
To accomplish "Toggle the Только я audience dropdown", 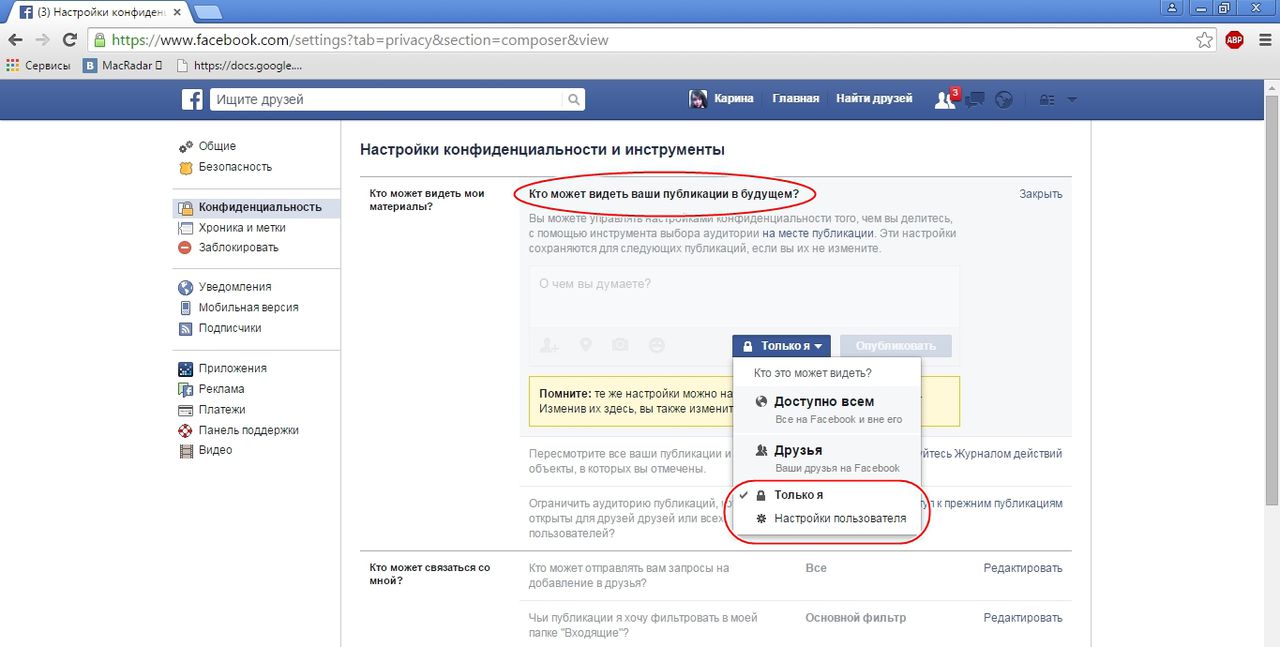I will click(x=781, y=346).
